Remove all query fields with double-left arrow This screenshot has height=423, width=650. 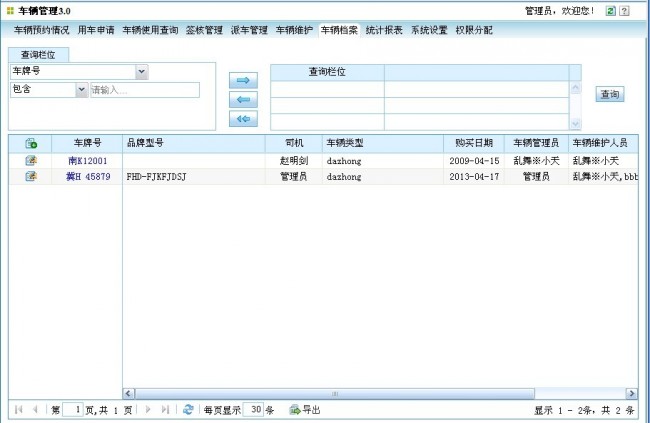click(241, 119)
